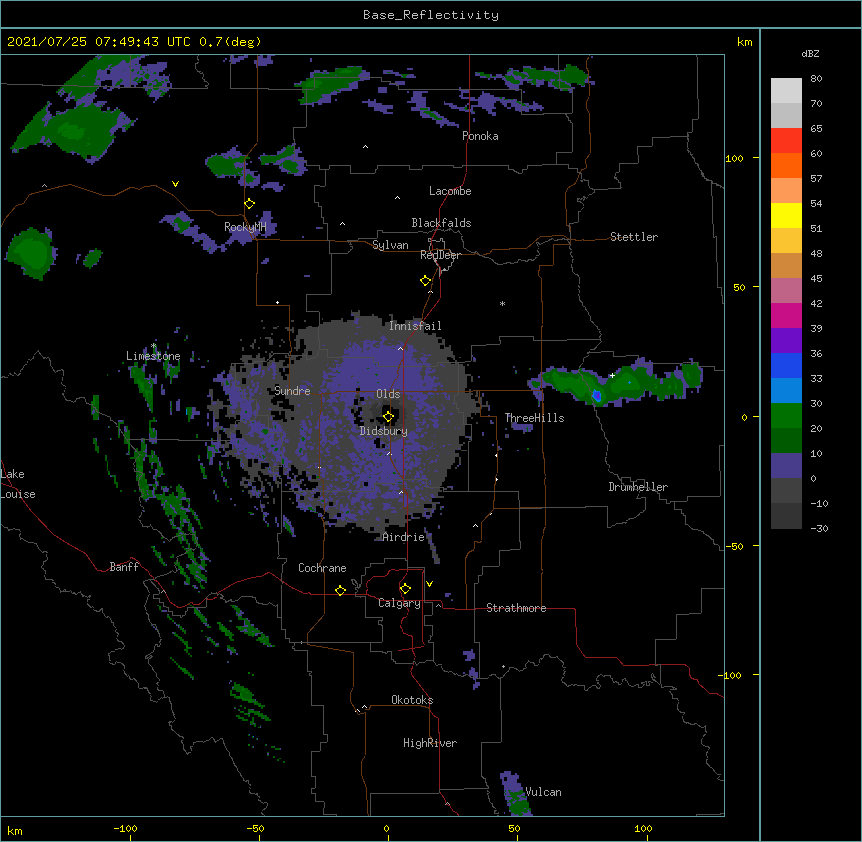Click the yellow V marker northeast of Calgary
This screenshot has width=862, height=842.
point(429,584)
